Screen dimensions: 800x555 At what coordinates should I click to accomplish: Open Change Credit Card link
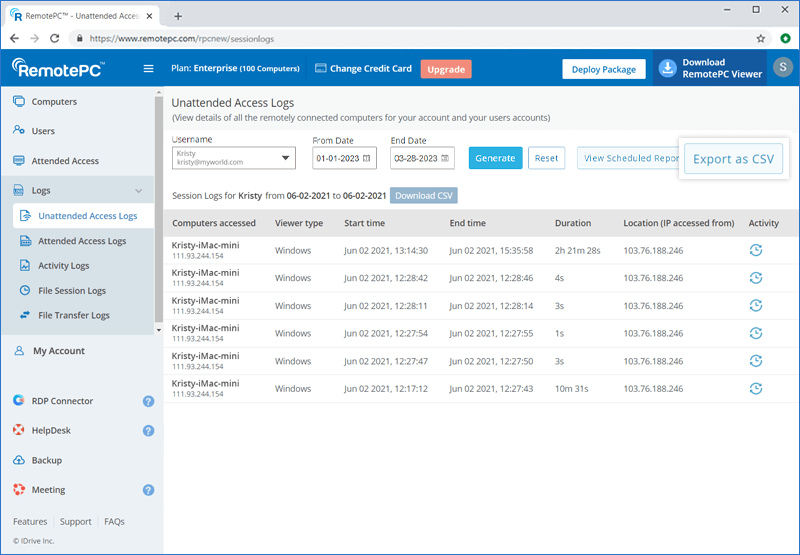pyautogui.click(x=363, y=68)
